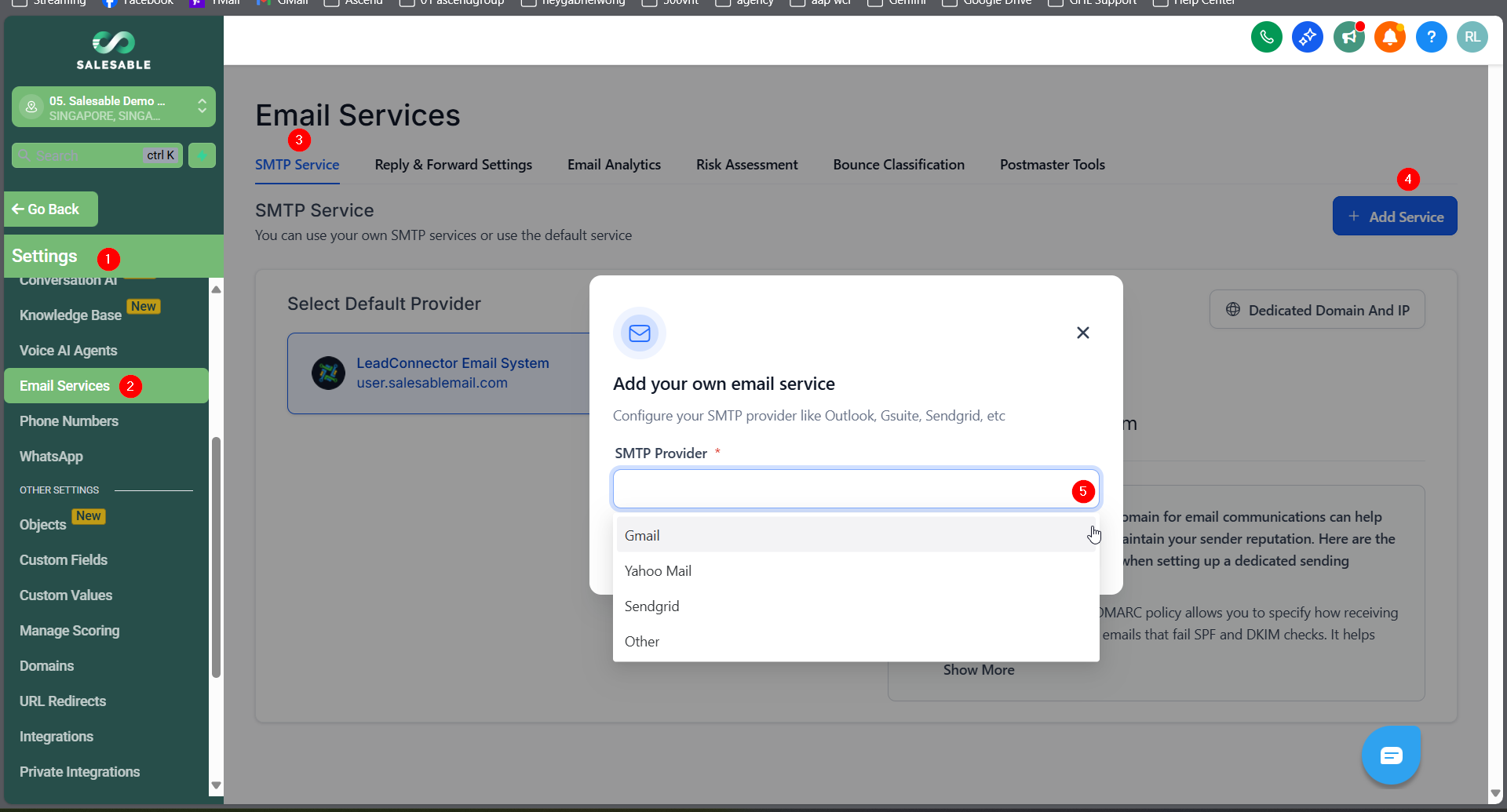Open Private Integrations settings
The width and height of the screenshot is (1507, 812).
[80, 772]
